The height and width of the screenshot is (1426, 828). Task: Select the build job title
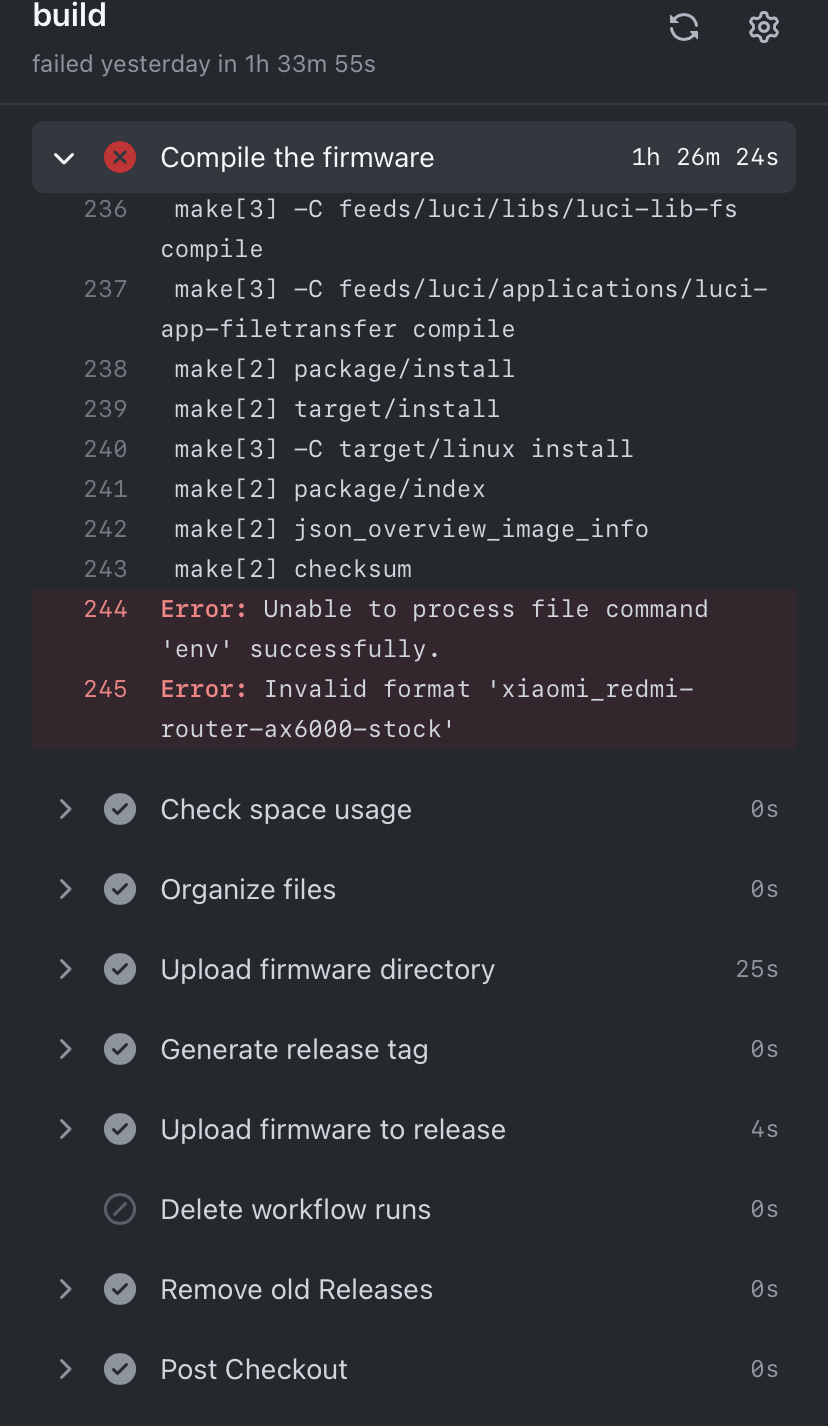(x=68, y=16)
